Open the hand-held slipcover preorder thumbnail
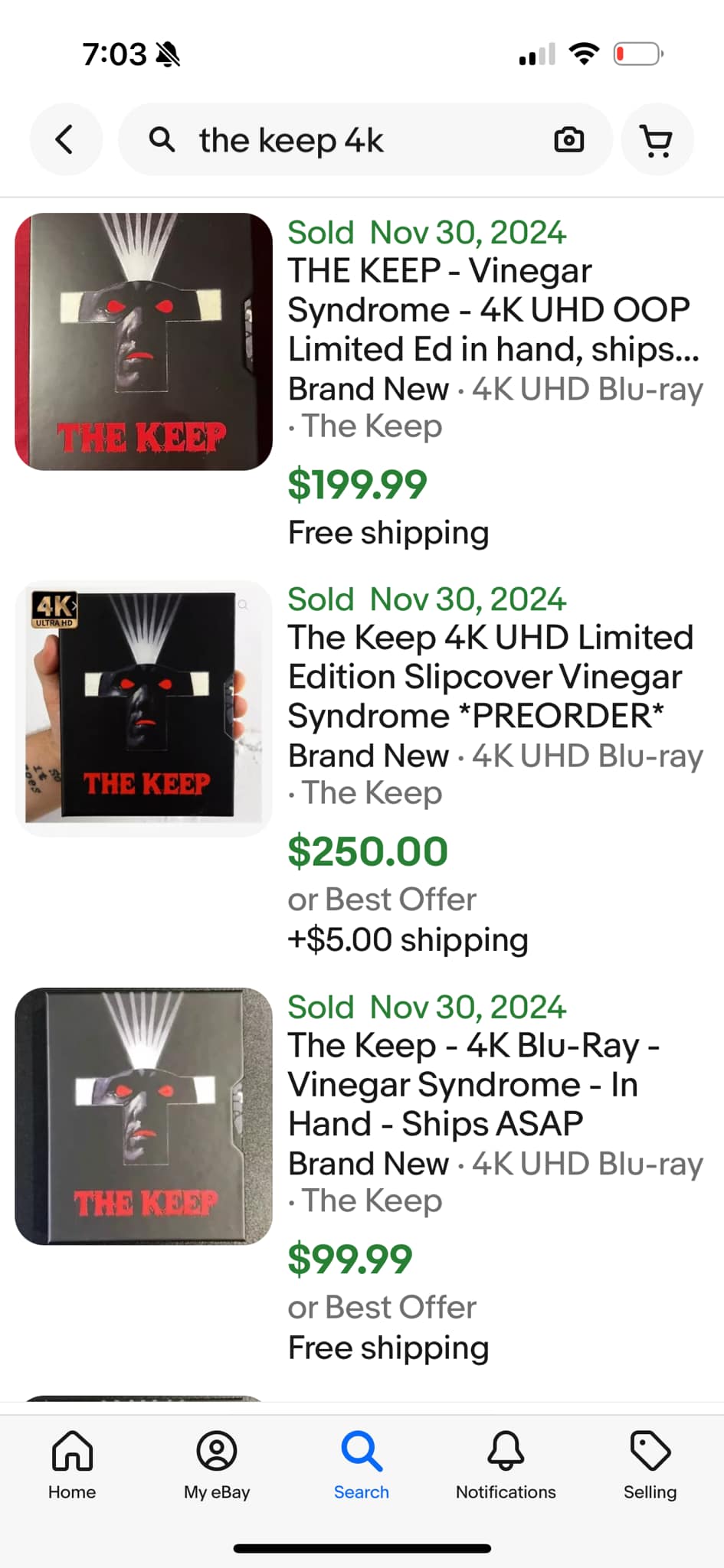The height and width of the screenshot is (1568, 724). (x=143, y=708)
